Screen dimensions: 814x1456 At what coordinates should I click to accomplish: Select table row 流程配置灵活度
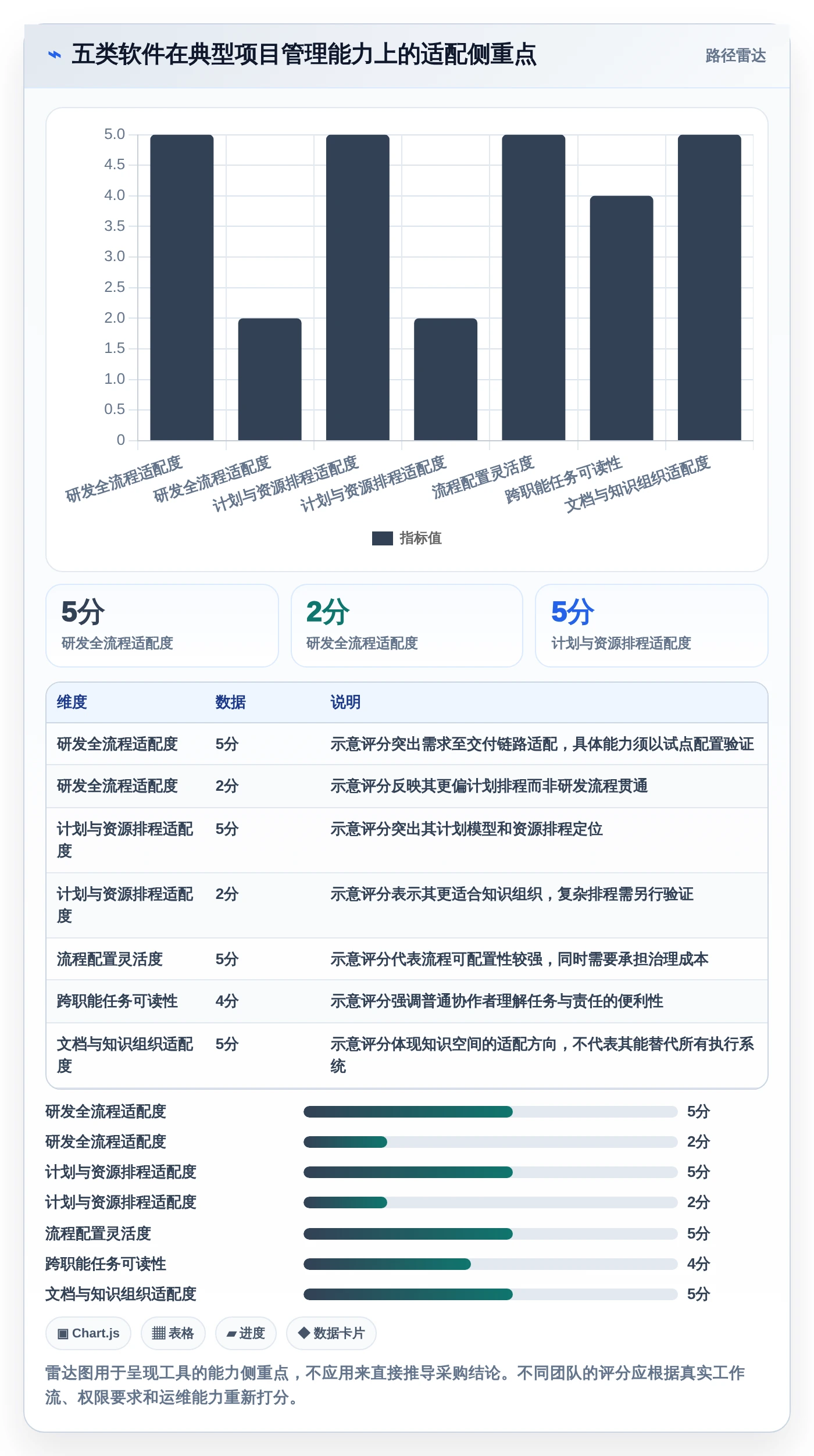pos(407,959)
